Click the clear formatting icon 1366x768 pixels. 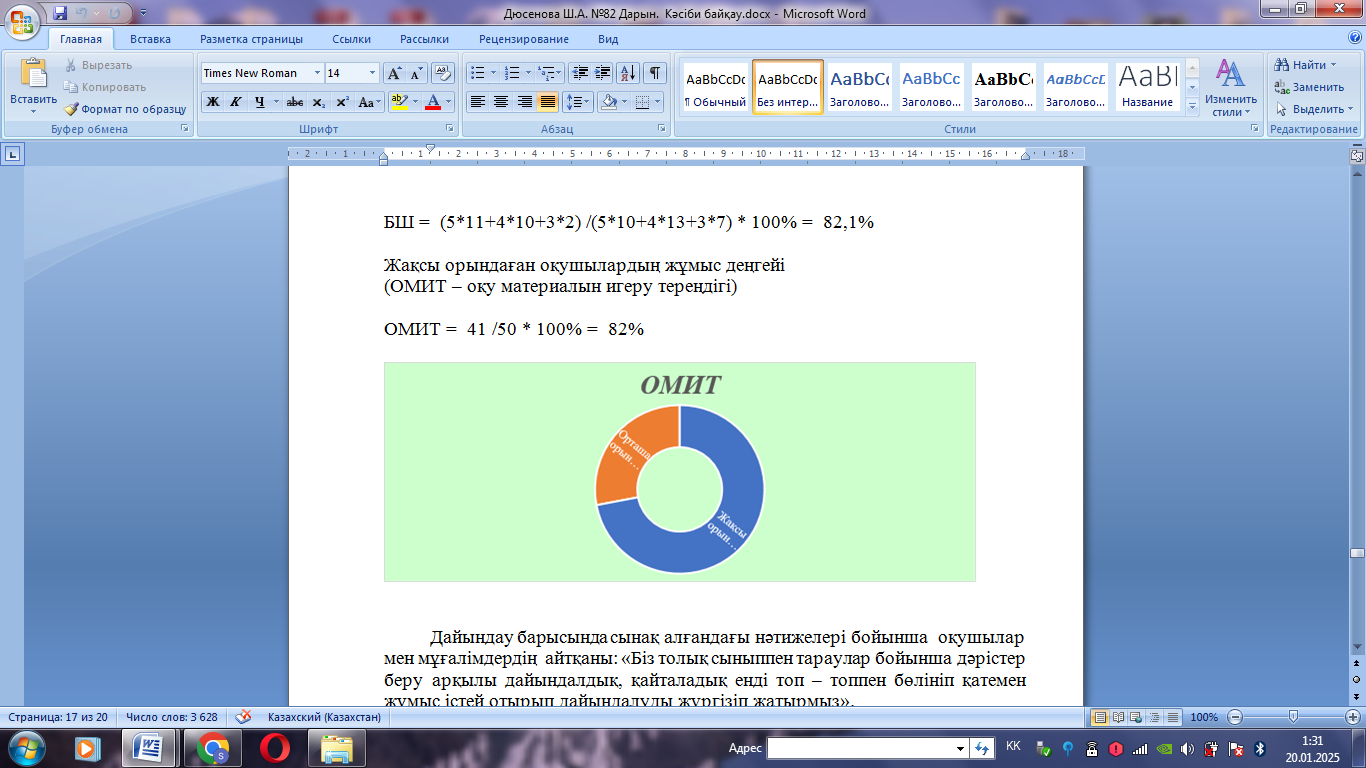[x=443, y=73]
